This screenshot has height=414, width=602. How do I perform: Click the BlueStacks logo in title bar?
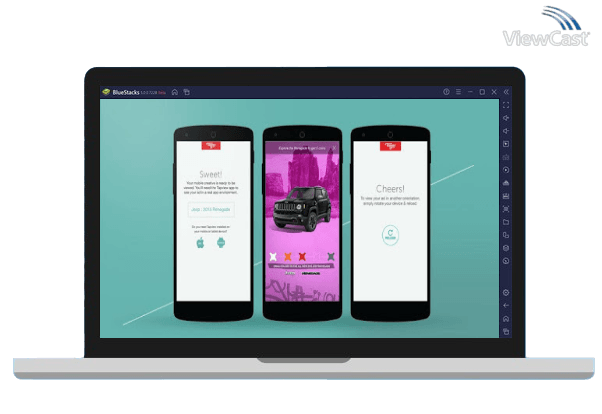pyautogui.click(x=106, y=92)
